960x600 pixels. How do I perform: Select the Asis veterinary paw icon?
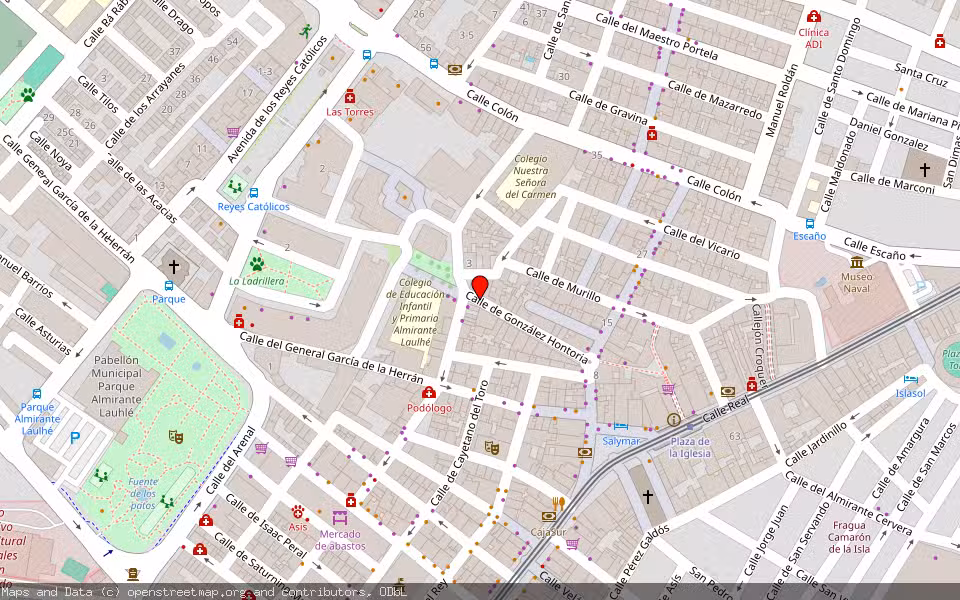pos(298,511)
